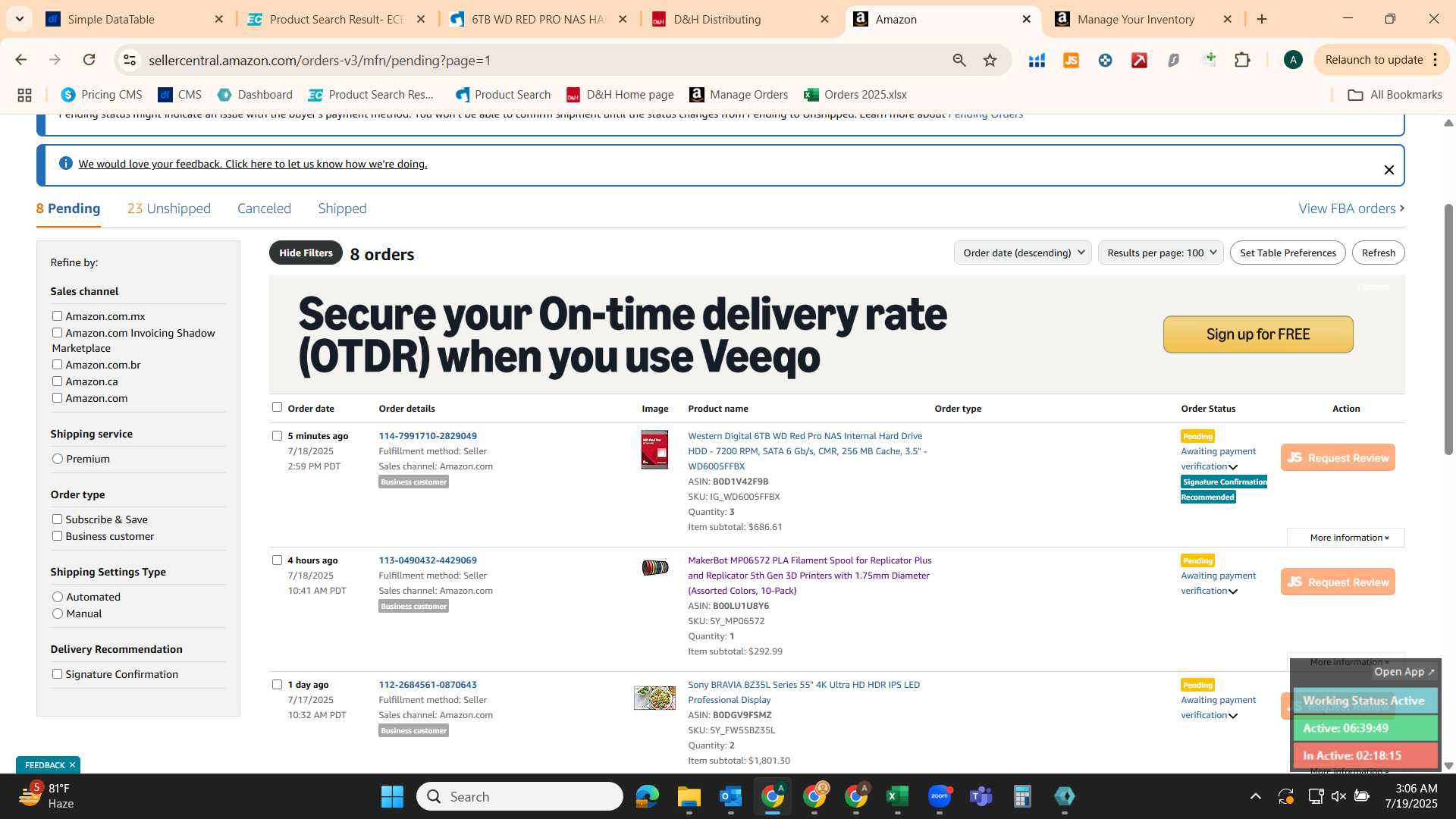The height and width of the screenshot is (819, 1456).
Task: Switch to the Simple DataTable browser tab
Action: pyautogui.click(x=133, y=20)
